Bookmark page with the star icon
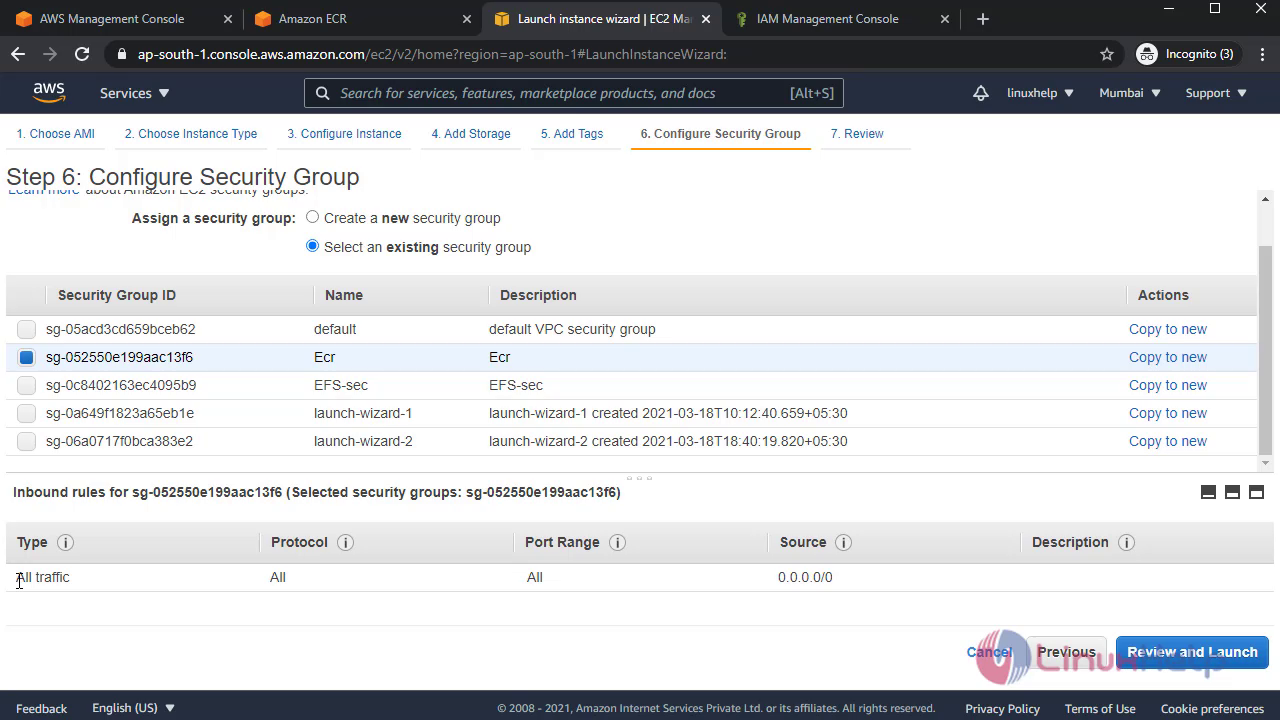Image resolution: width=1280 pixels, height=720 pixels. pyautogui.click(x=1107, y=54)
